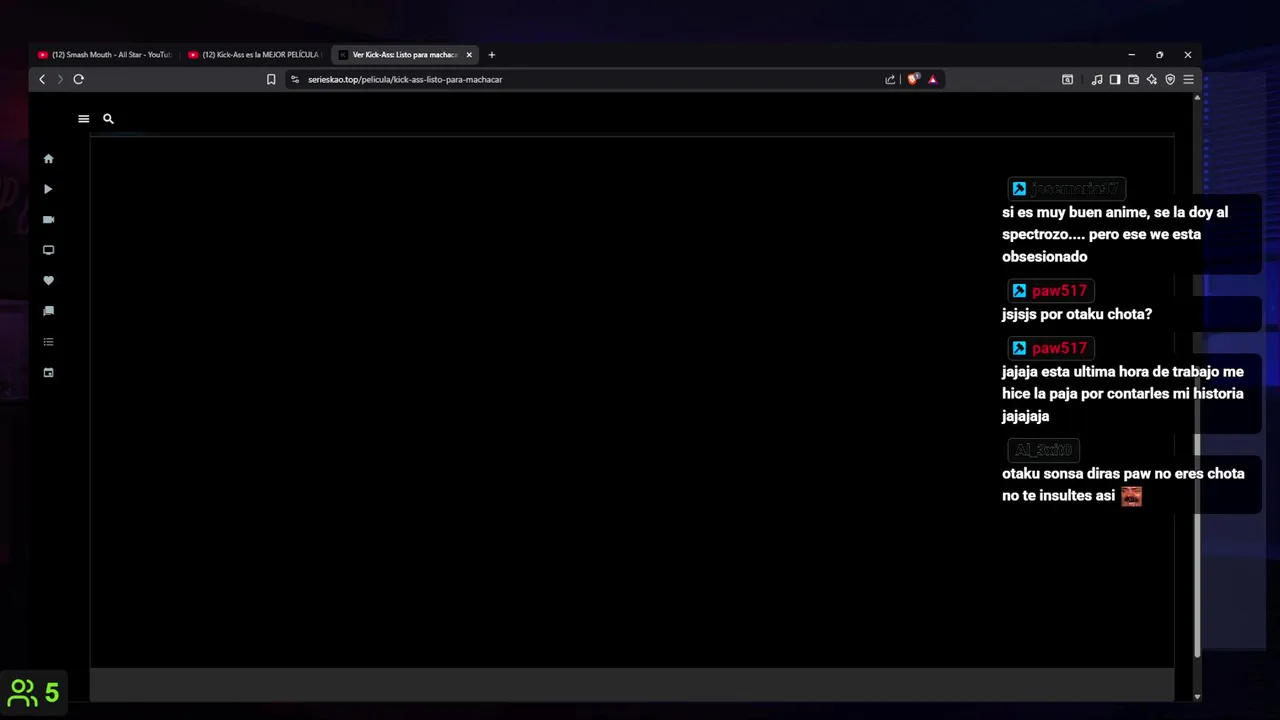This screenshot has width=1280, height=720.
Task: Open TV series via the monitor sidebar icon
Action: coord(48,250)
